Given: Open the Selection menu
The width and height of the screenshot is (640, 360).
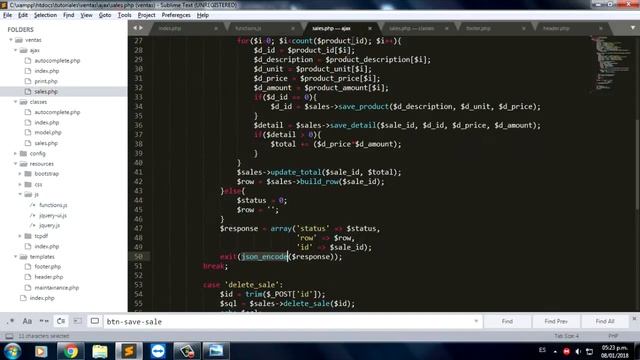Looking at the screenshot, I should tap(45, 15).
